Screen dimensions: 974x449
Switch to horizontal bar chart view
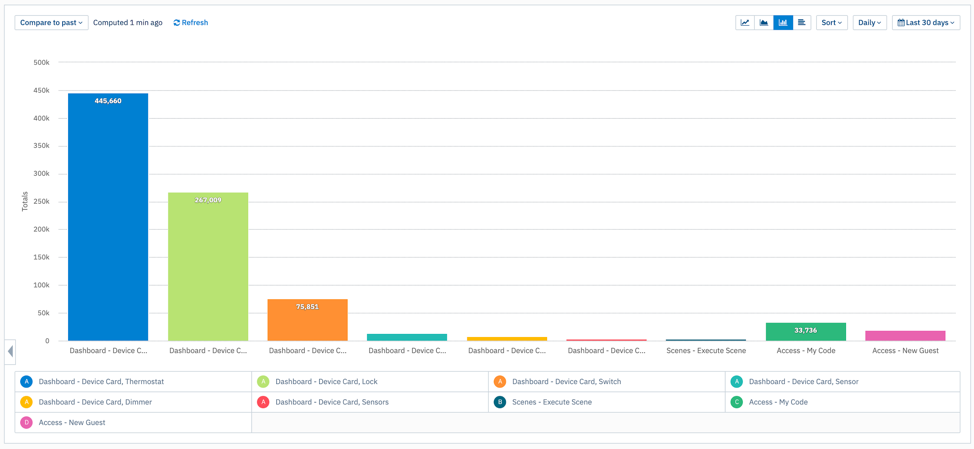[802, 22]
